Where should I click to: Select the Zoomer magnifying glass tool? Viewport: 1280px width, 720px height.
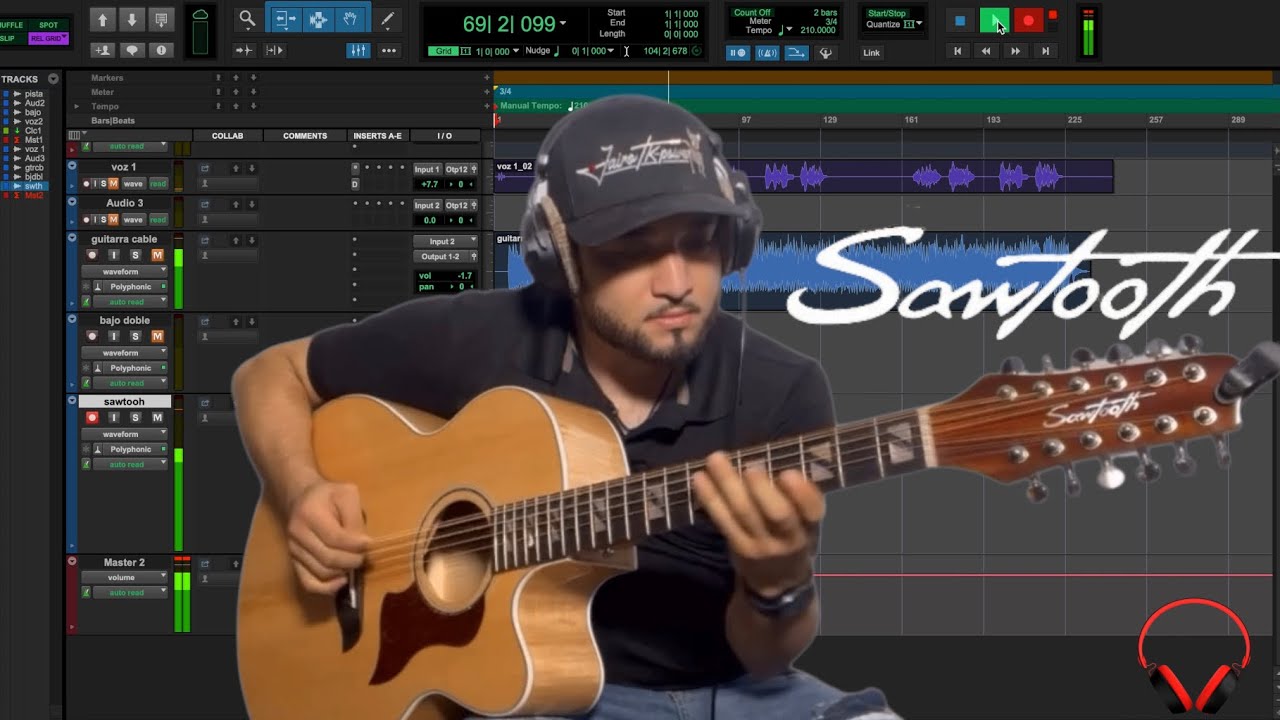pyautogui.click(x=247, y=19)
